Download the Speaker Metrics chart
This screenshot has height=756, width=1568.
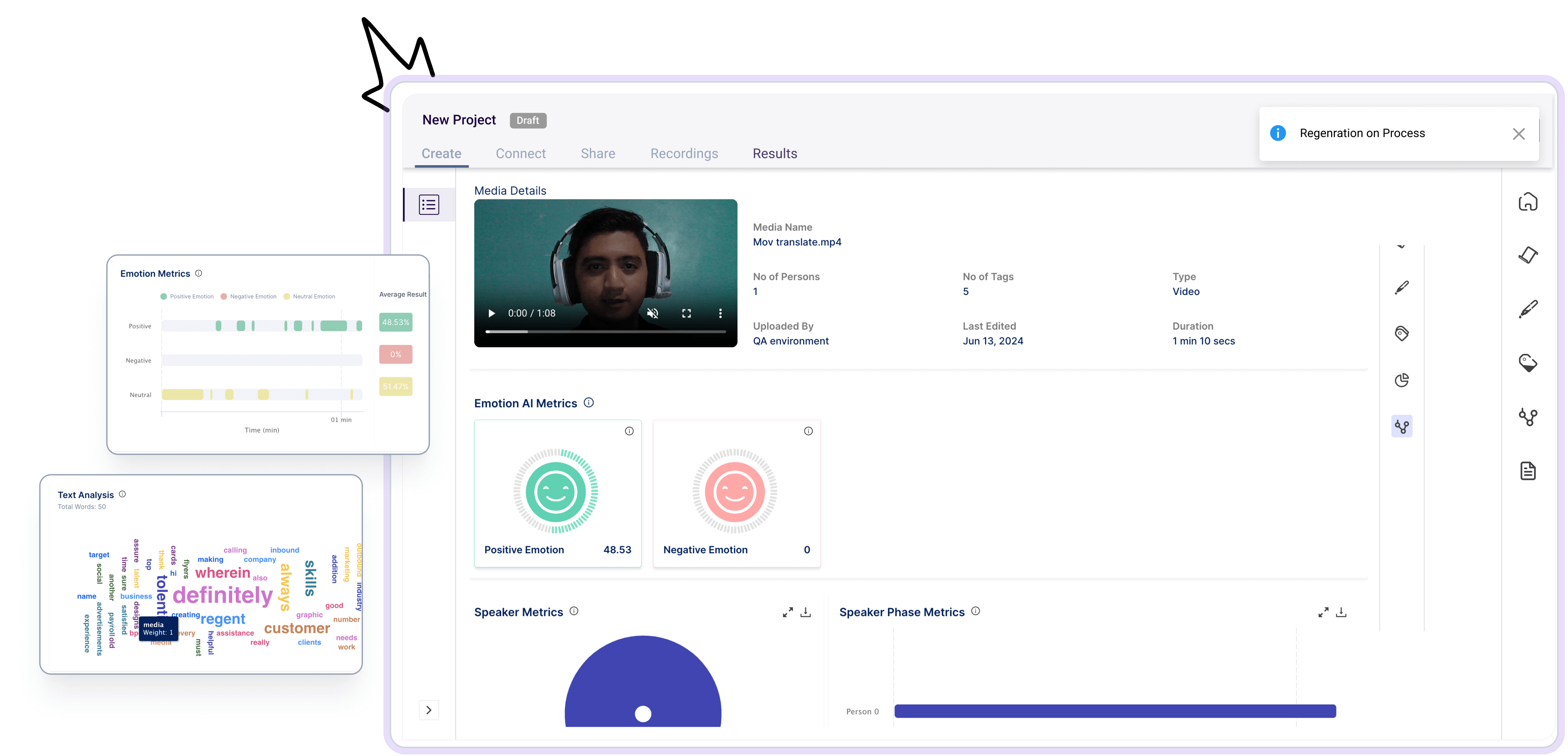click(806, 612)
